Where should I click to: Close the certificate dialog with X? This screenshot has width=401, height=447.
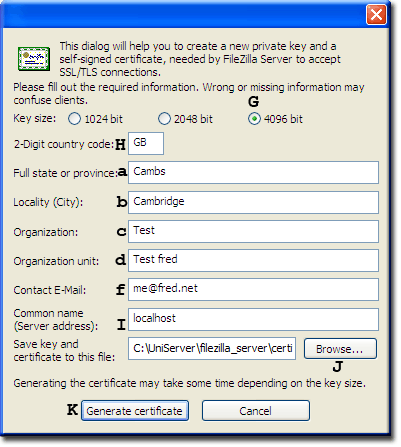coord(376,14)
